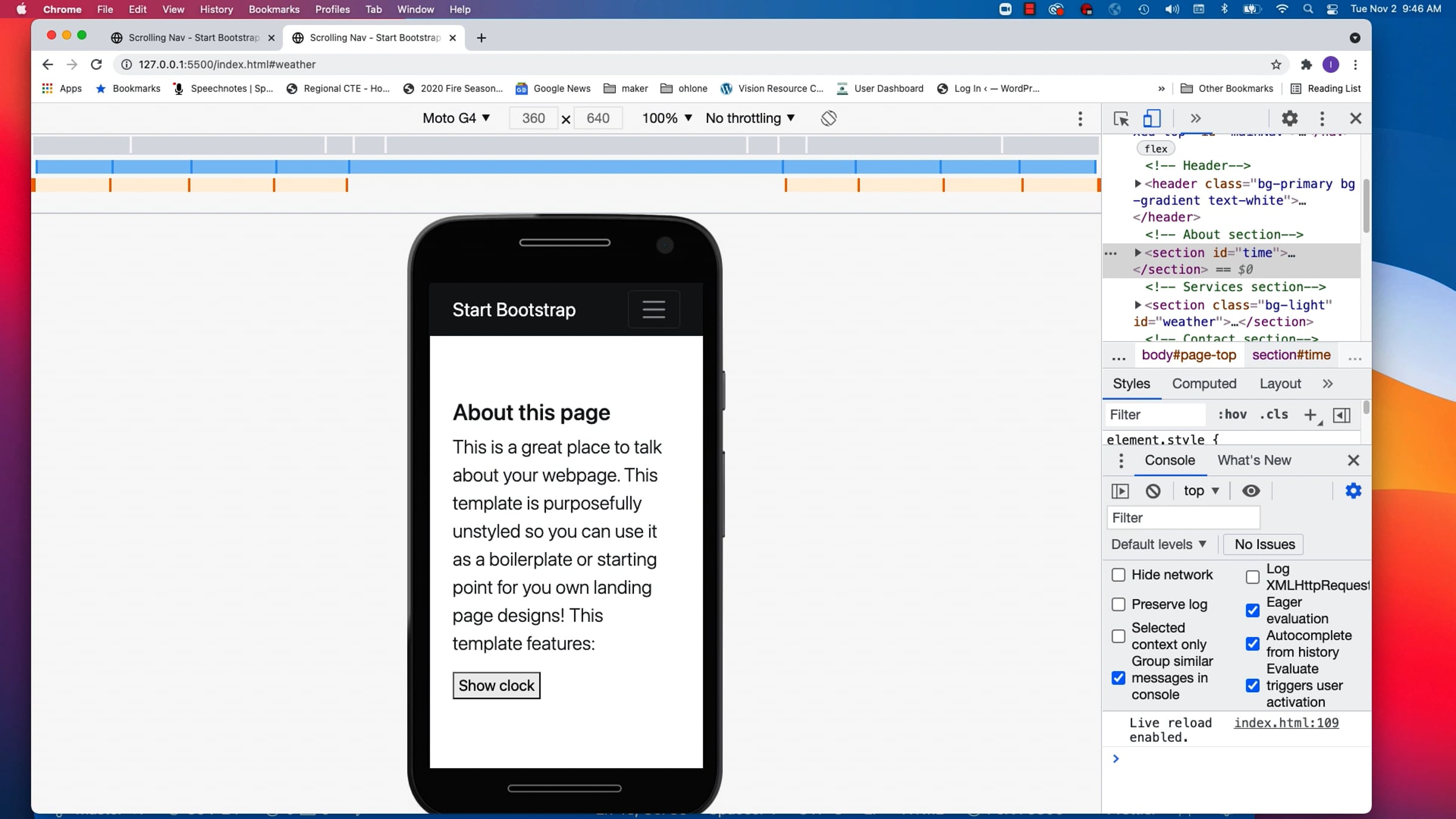This screenshot has height=819, width=1456.
Task: Create a live expression with the eye icon
Action: pyautogui.click(x=1250, y=491)
